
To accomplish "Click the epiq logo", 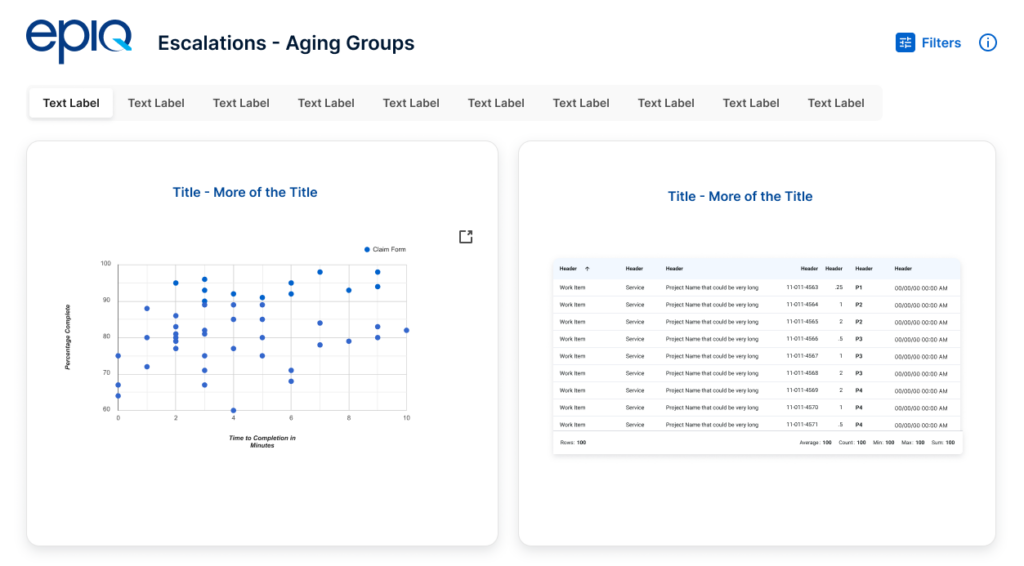I will pos(79,40).
